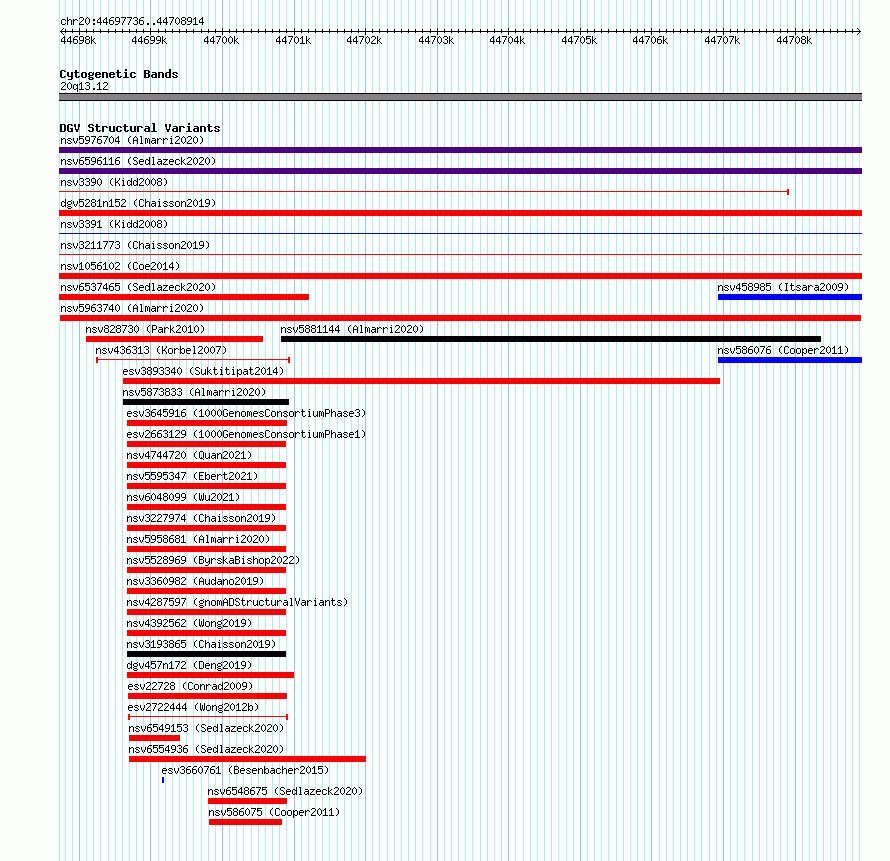This screenshot has width=890, height=861.
Task: Select the red bar under nsv828730
Action: [174, 339]
